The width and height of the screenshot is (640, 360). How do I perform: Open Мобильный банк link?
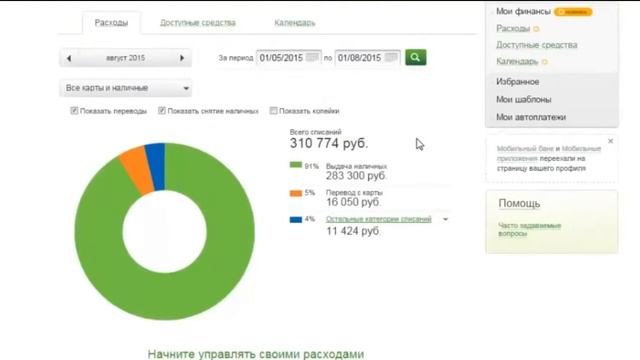click(x=525, y=149)
